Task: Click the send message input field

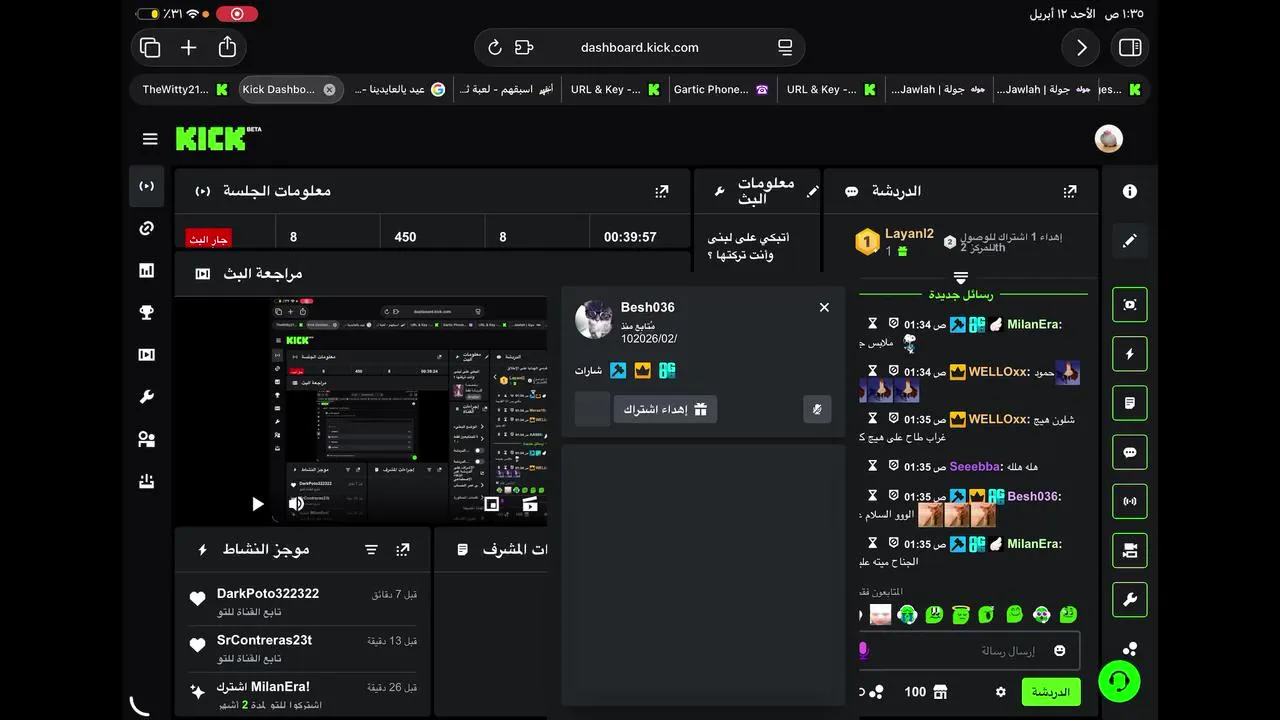Action: pos(969,651)
